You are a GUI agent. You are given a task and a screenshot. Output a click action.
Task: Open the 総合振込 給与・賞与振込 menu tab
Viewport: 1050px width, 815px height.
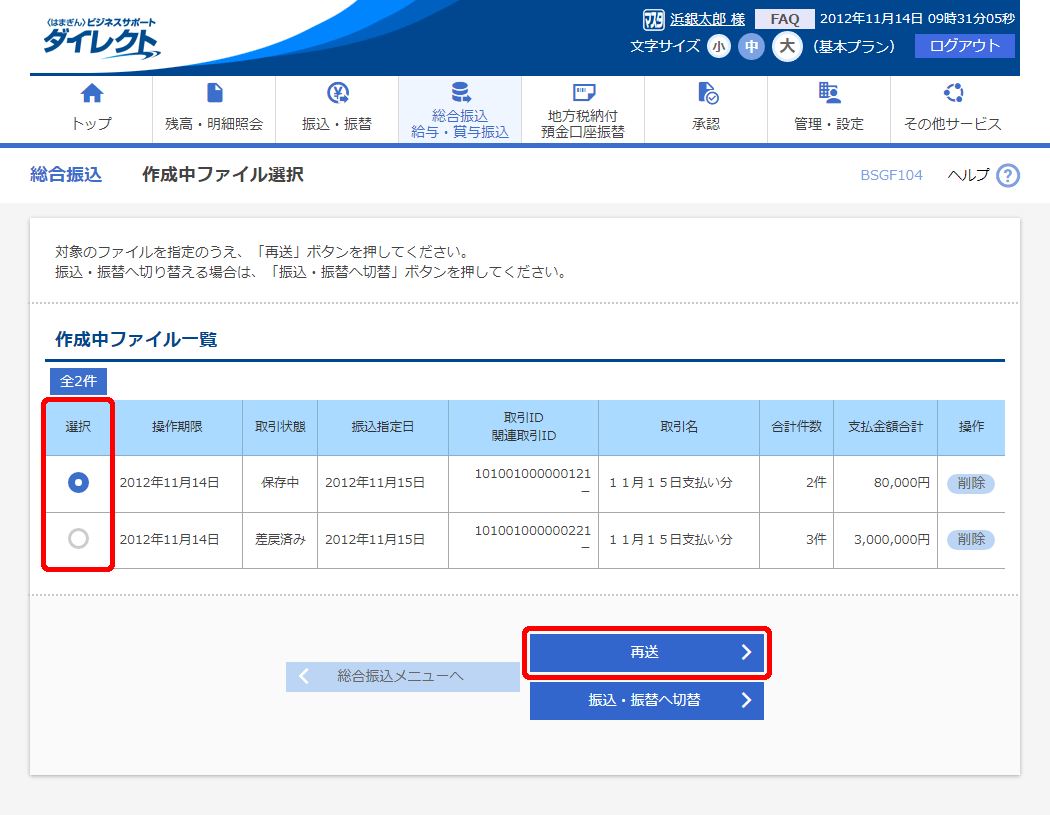click(x=460, y=110)
